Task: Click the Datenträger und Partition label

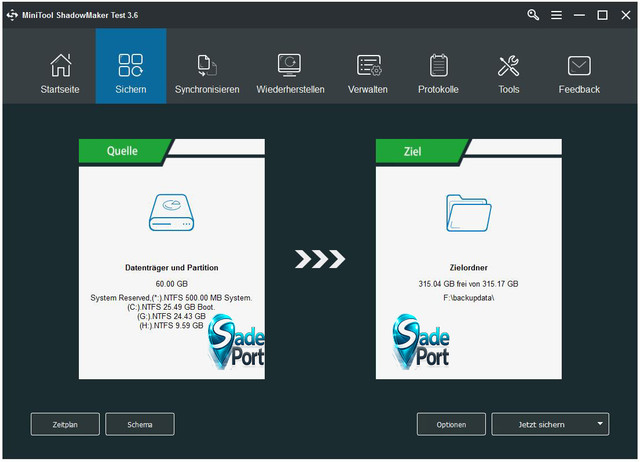Action: click(171, 268)
